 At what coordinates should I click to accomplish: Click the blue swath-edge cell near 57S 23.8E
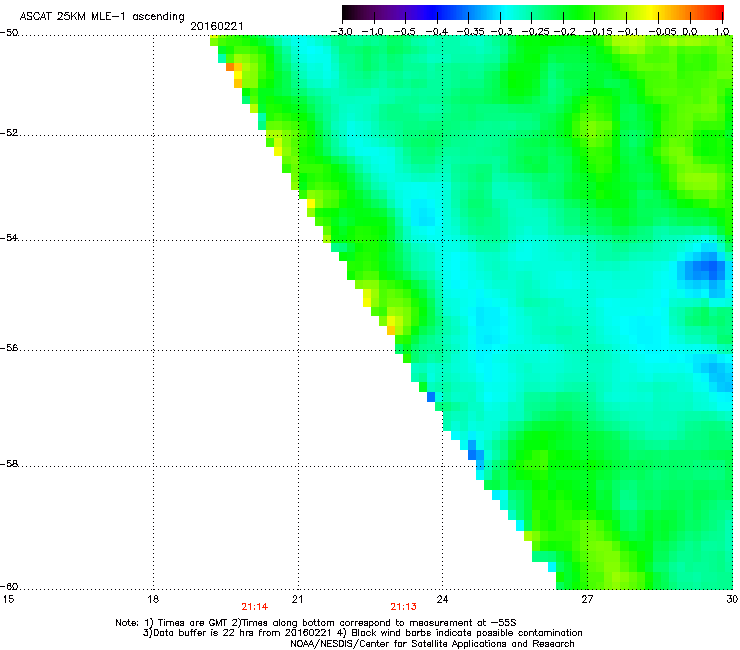click(431, 397)
